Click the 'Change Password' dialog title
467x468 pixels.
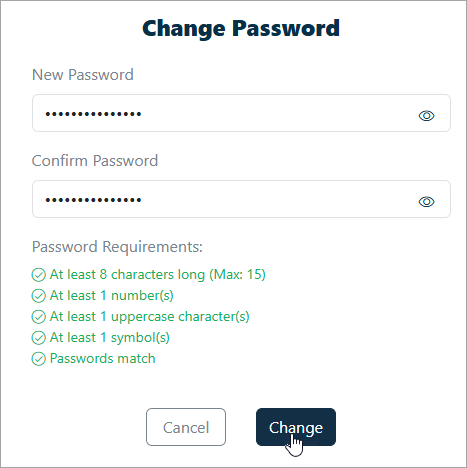[x=241, y=28]
